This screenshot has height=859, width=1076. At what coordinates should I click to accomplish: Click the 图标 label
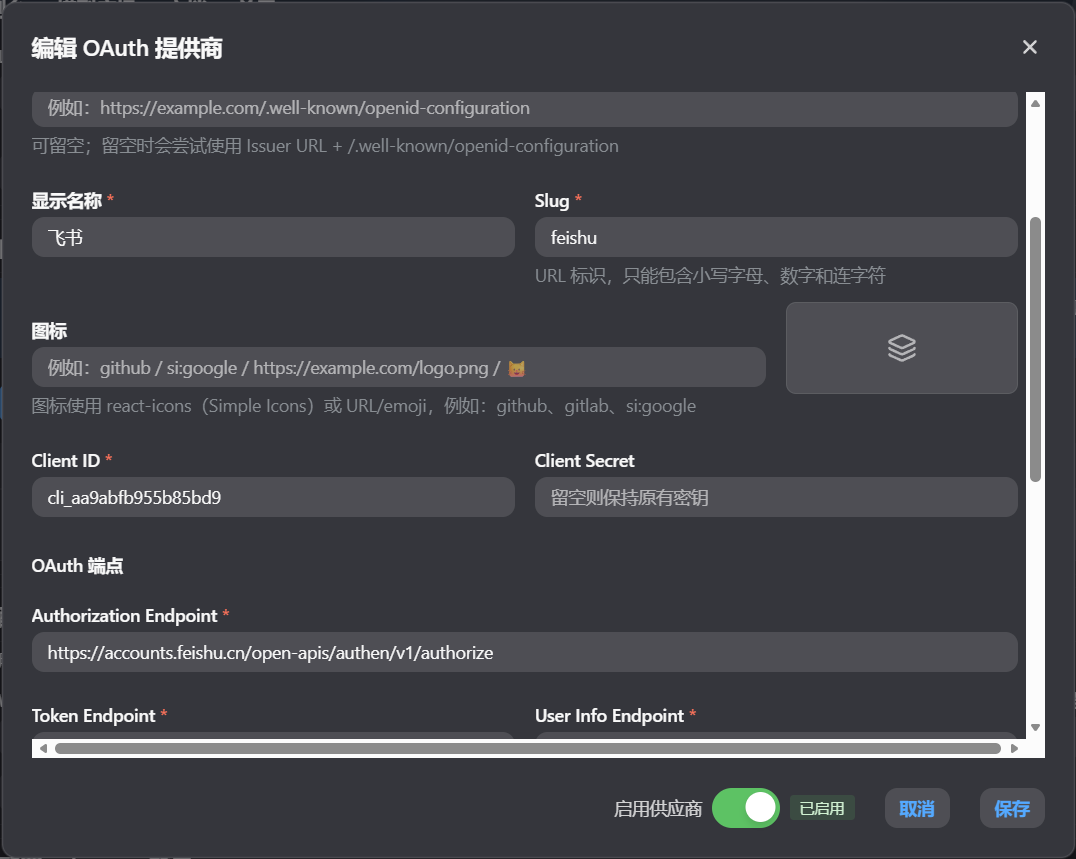tap(49, 331)
